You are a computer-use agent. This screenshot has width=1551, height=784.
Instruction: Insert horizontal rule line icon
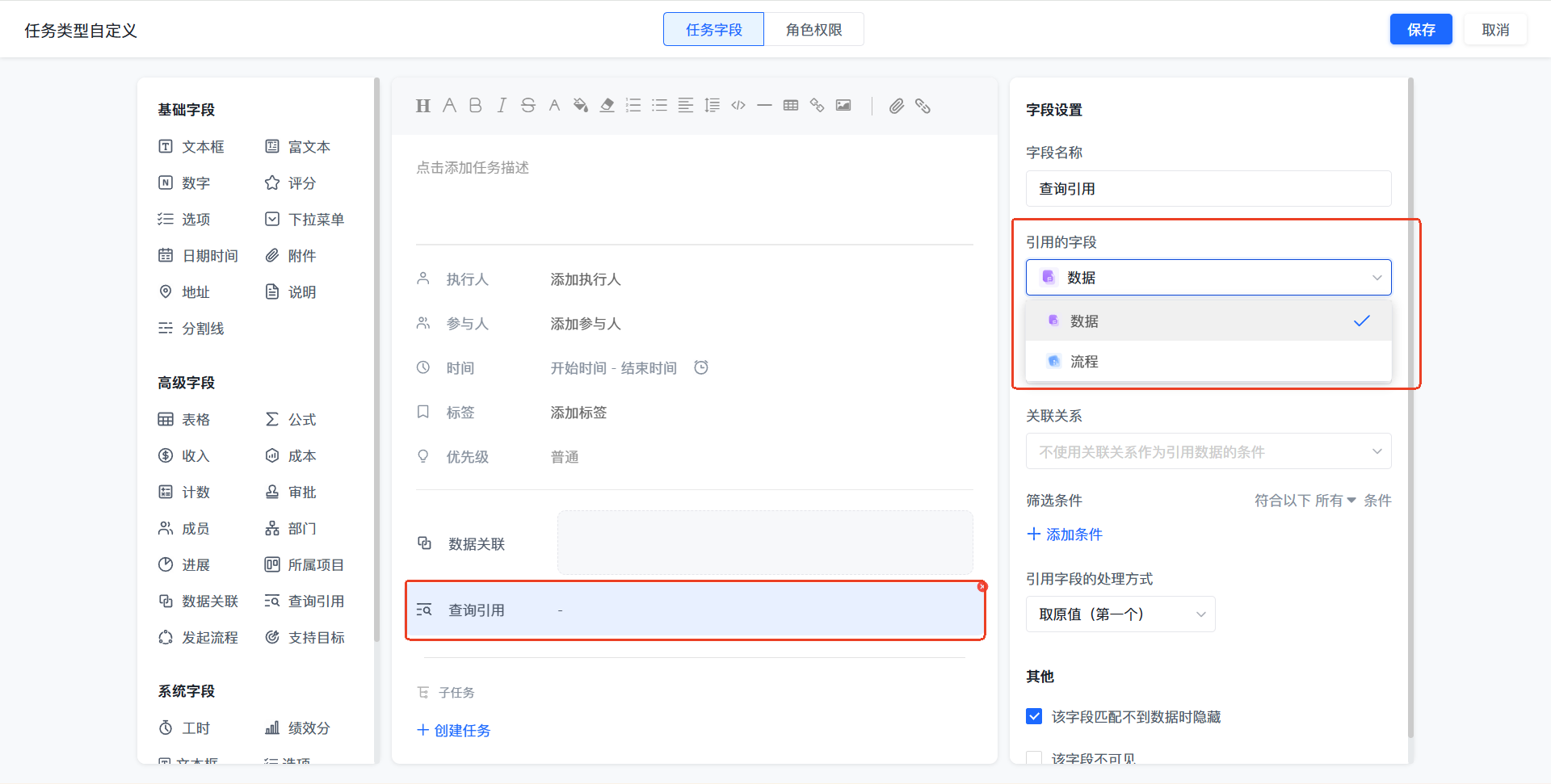[764, 106]
